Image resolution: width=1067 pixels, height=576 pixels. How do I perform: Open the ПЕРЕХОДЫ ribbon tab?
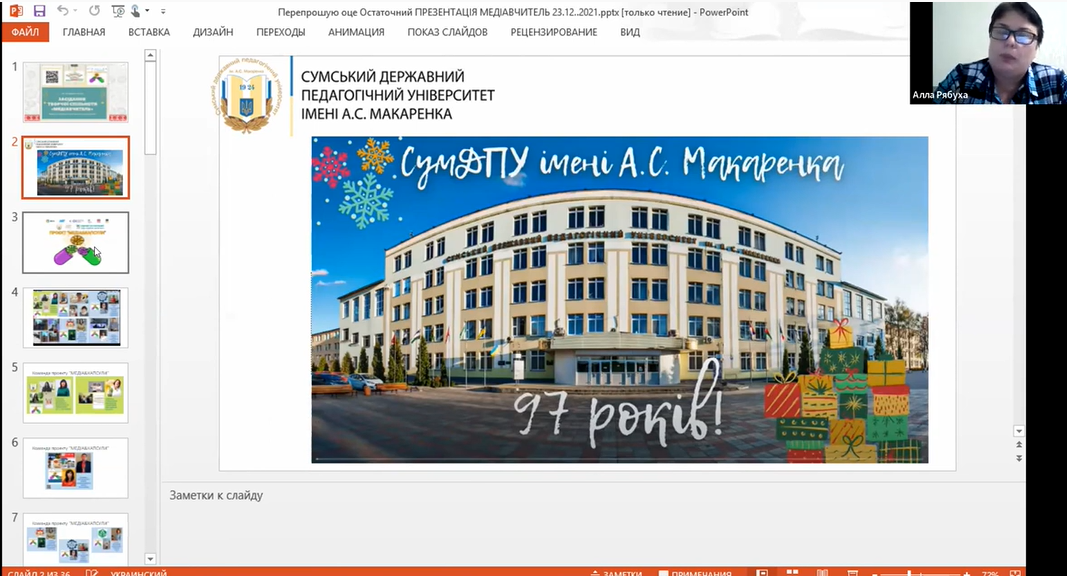pos(280,32)
